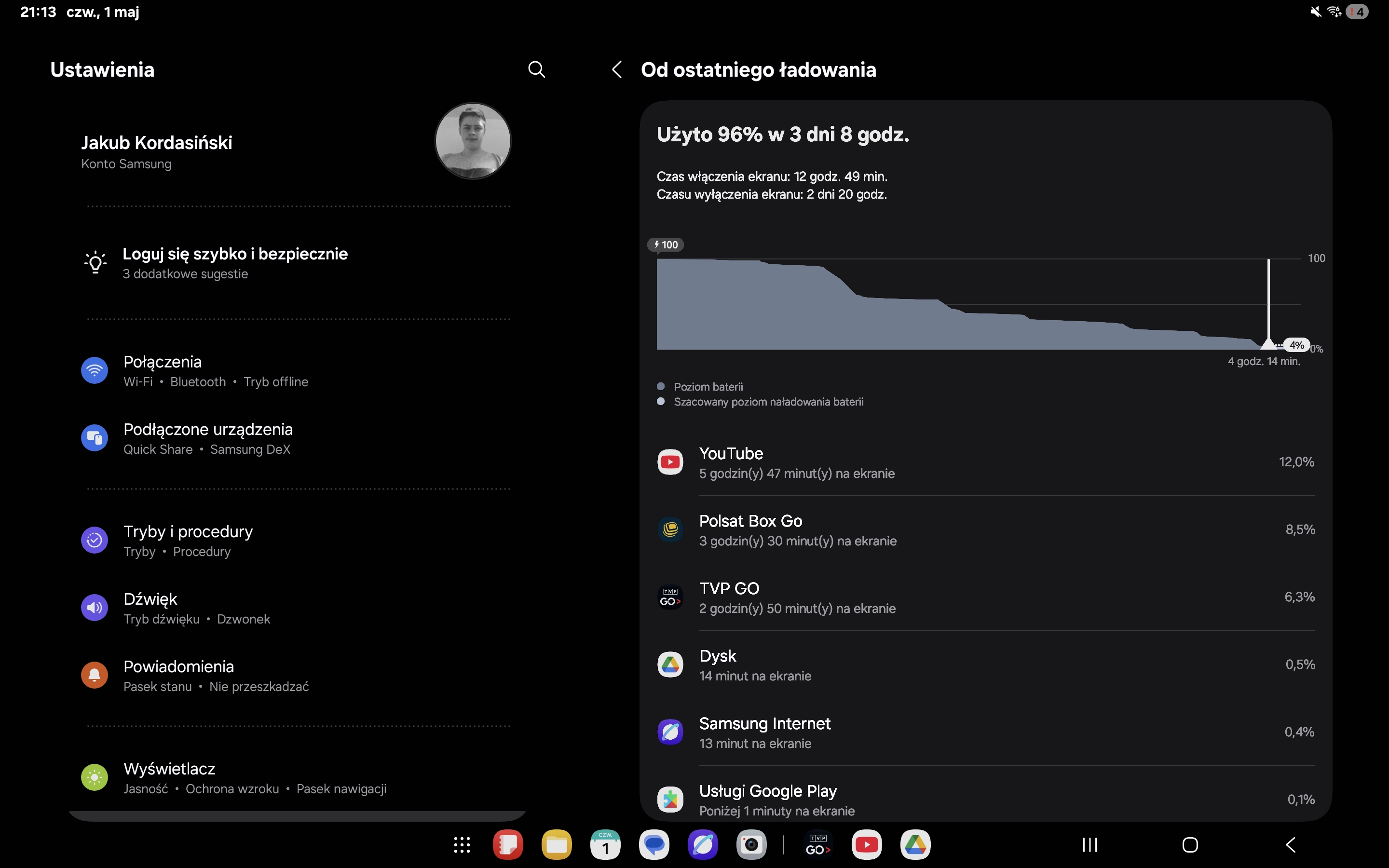
Task: Tap the lightbulb suggestions icon
Action: pos(95,263)
